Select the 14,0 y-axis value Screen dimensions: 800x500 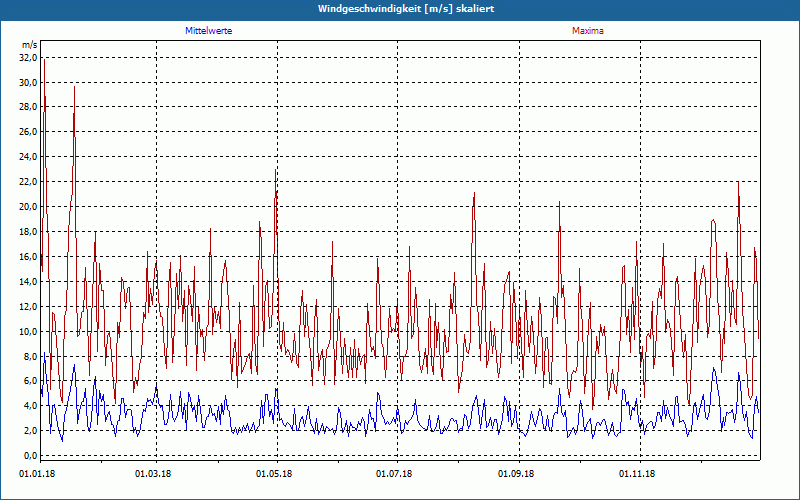(29, 282)
